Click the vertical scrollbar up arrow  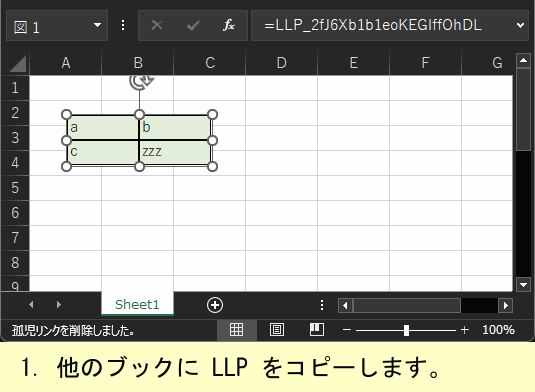click(x=523, y=61)
